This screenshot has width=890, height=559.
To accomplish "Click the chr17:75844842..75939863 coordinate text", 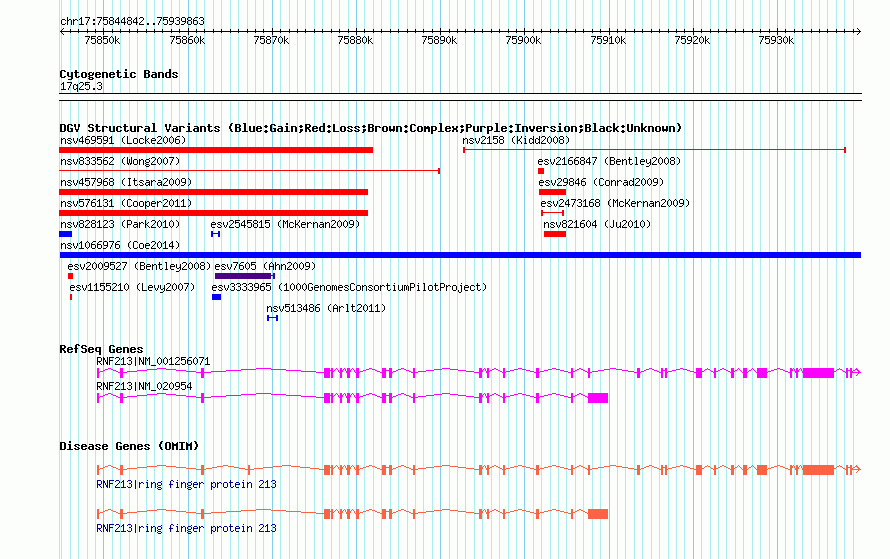I will [x=132, y=22].
